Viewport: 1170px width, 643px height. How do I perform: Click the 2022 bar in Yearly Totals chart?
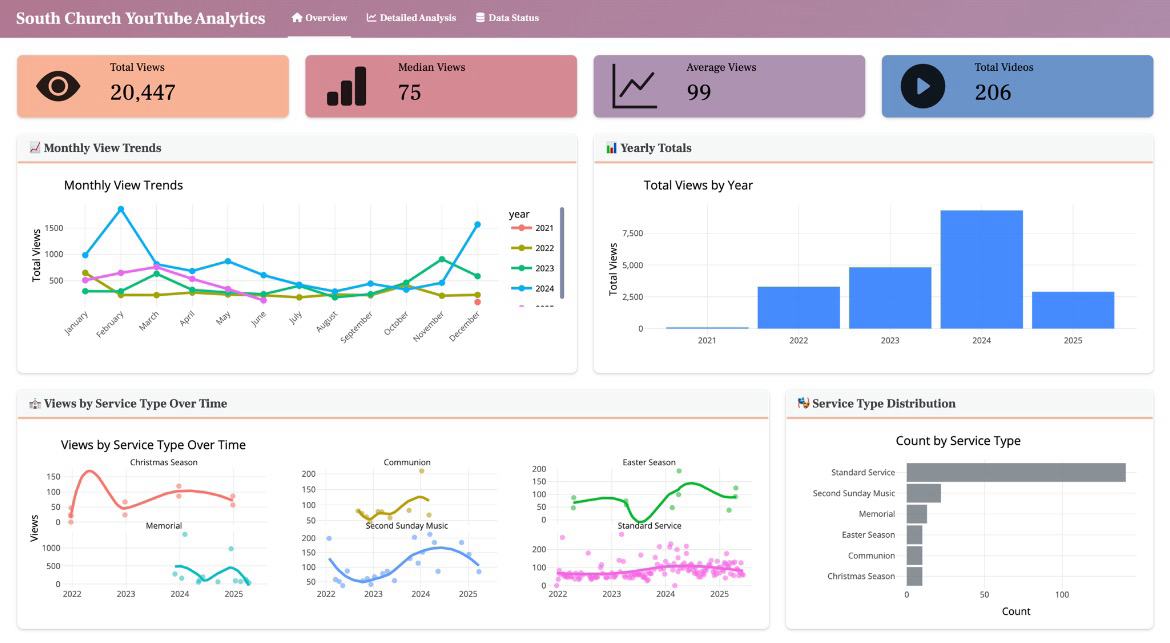798,308
